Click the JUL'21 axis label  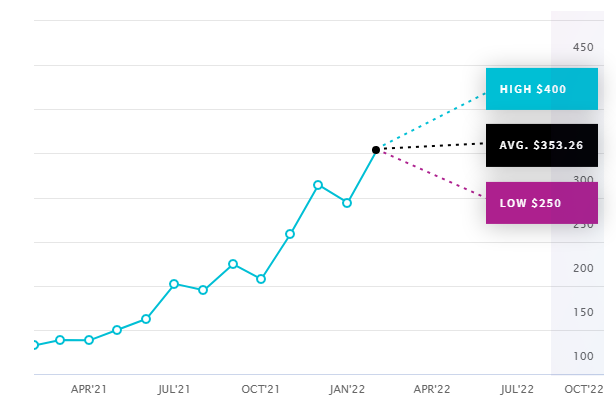tap(174, 389)
